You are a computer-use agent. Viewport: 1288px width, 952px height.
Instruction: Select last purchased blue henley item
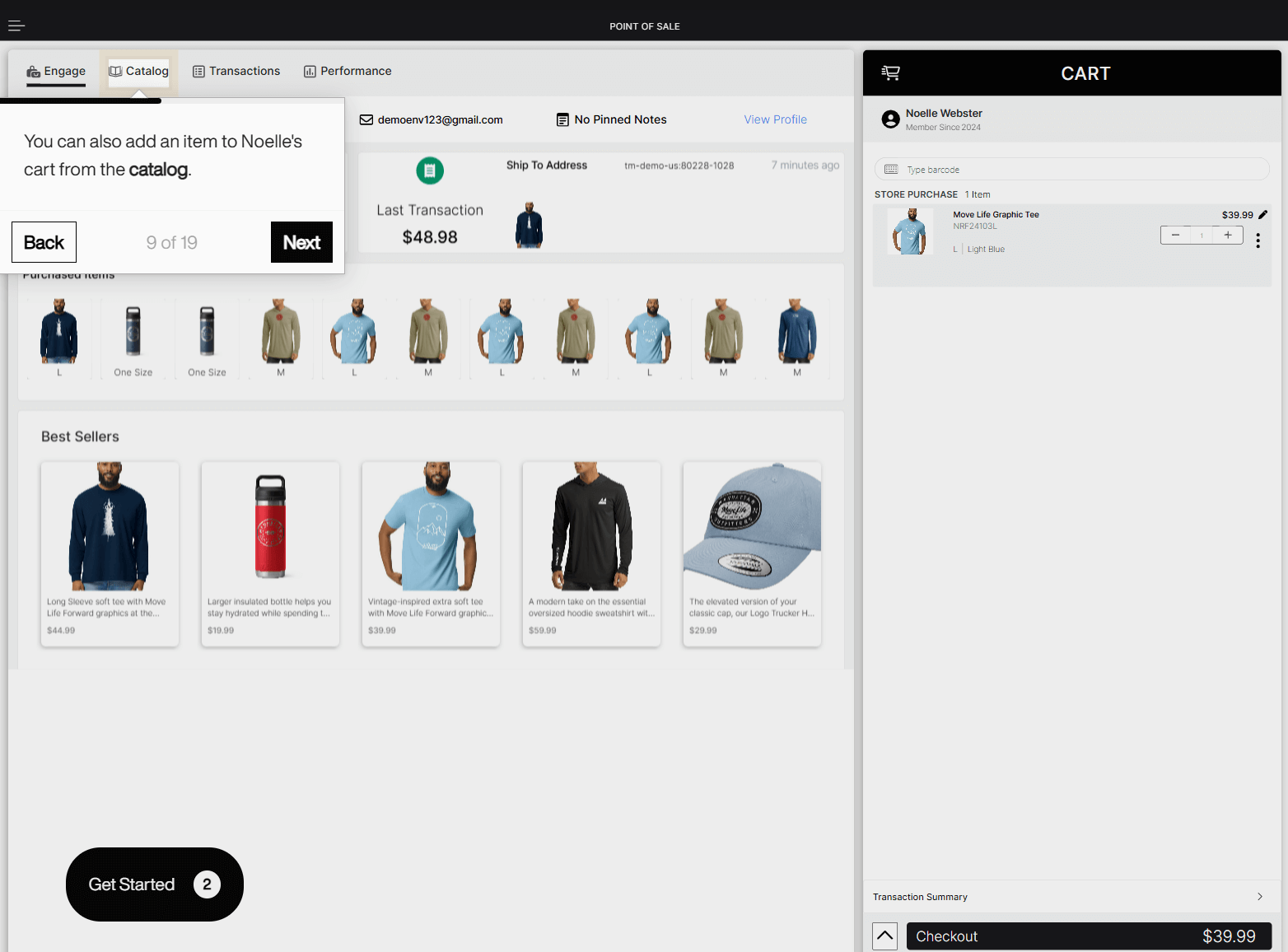(x=797, y=337)
